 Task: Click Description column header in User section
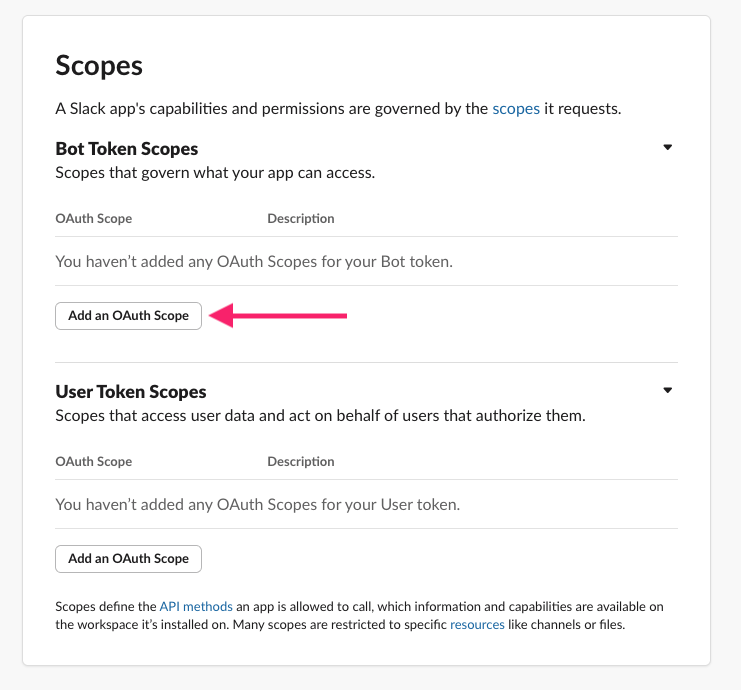pos(301,462)
